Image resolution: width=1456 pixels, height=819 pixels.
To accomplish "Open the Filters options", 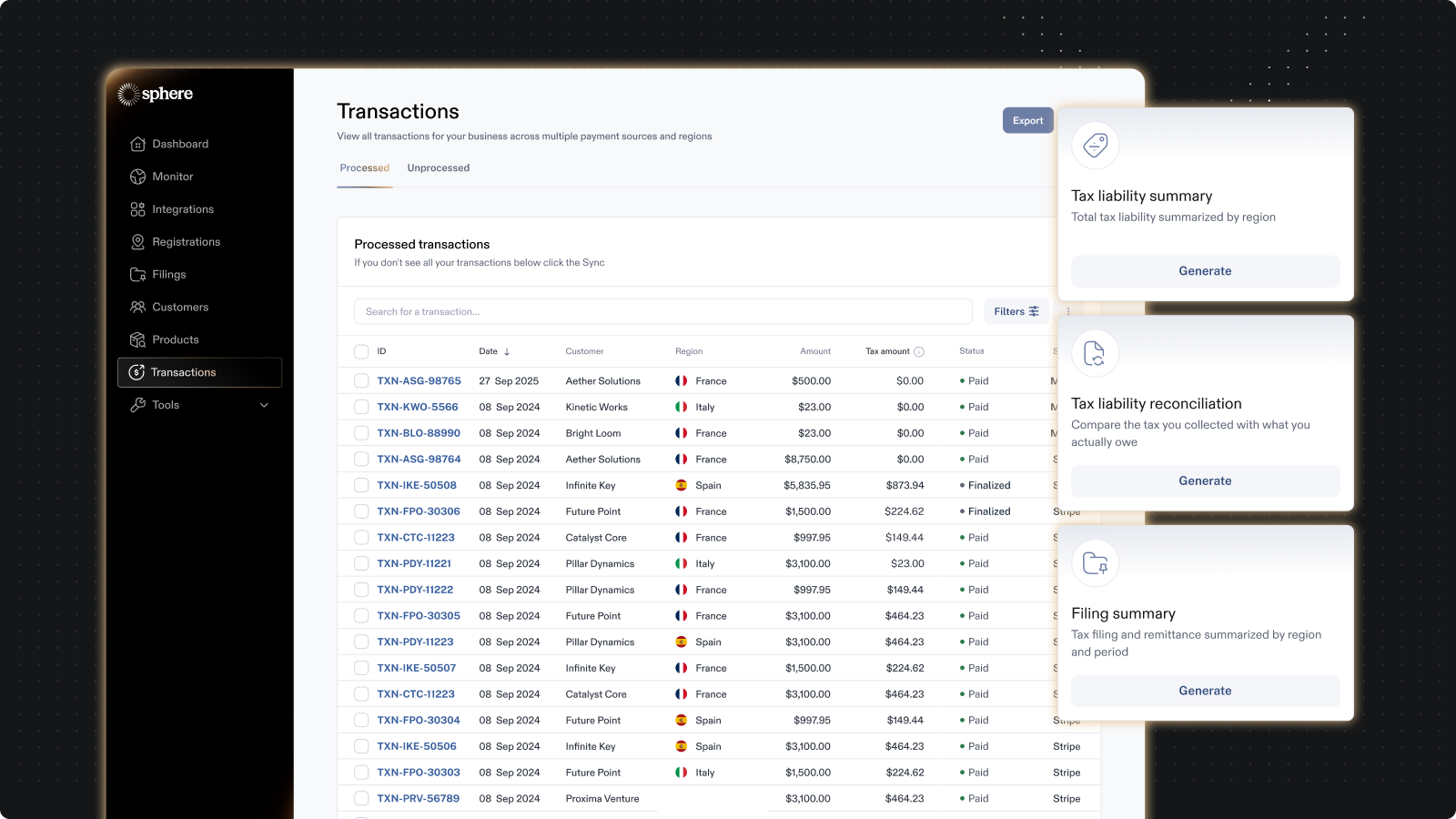I will pos(1016,311).
